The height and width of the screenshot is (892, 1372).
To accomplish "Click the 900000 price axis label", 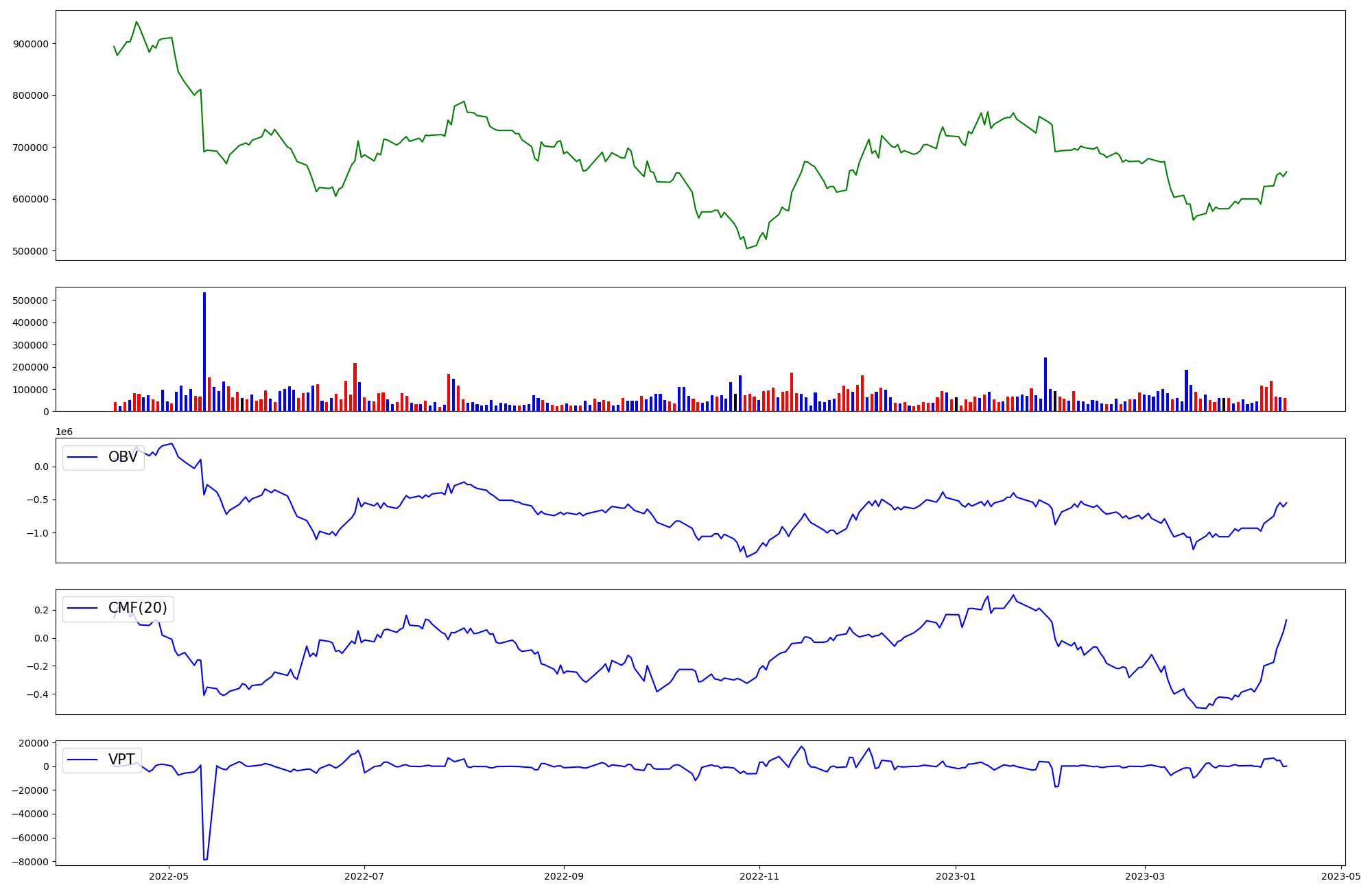I will pos(31,44).
